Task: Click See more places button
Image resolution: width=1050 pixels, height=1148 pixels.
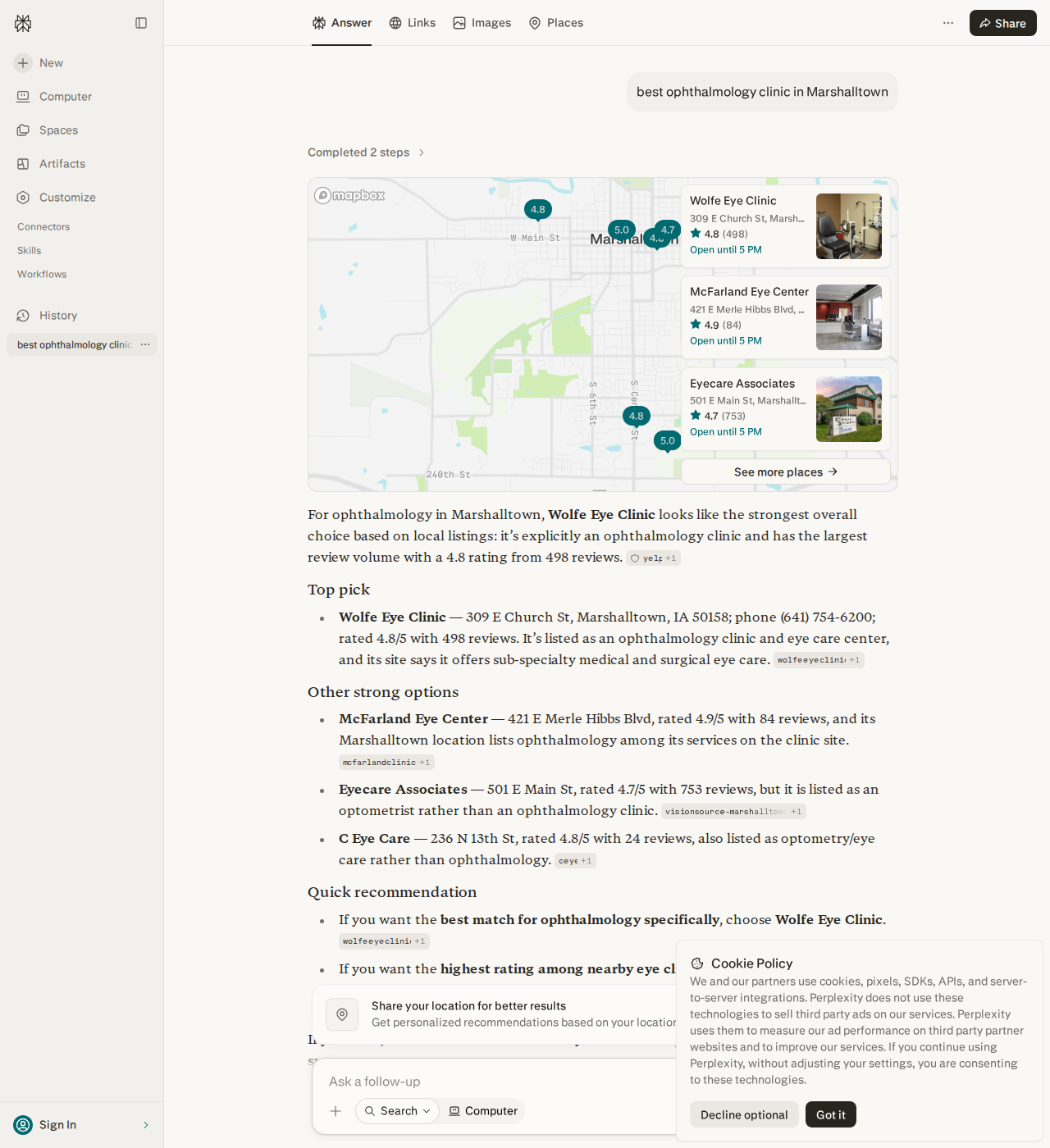Action: pos(786,471)
